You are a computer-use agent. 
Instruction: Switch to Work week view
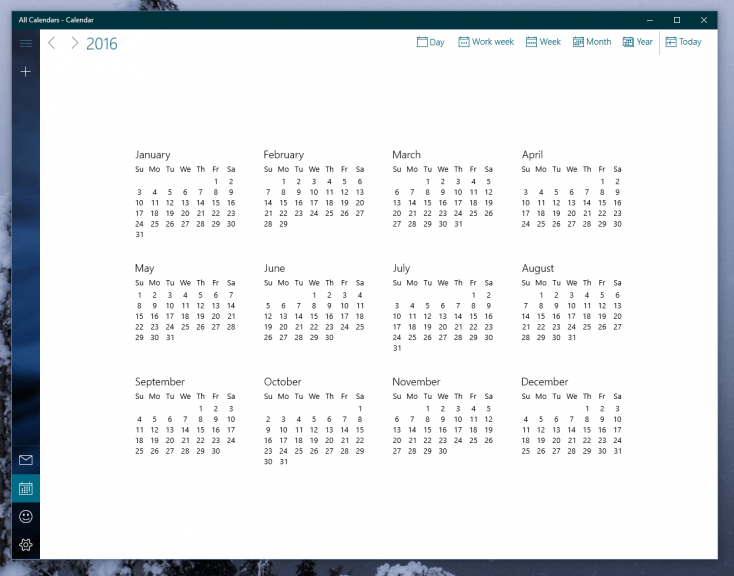tap(486, 42)
